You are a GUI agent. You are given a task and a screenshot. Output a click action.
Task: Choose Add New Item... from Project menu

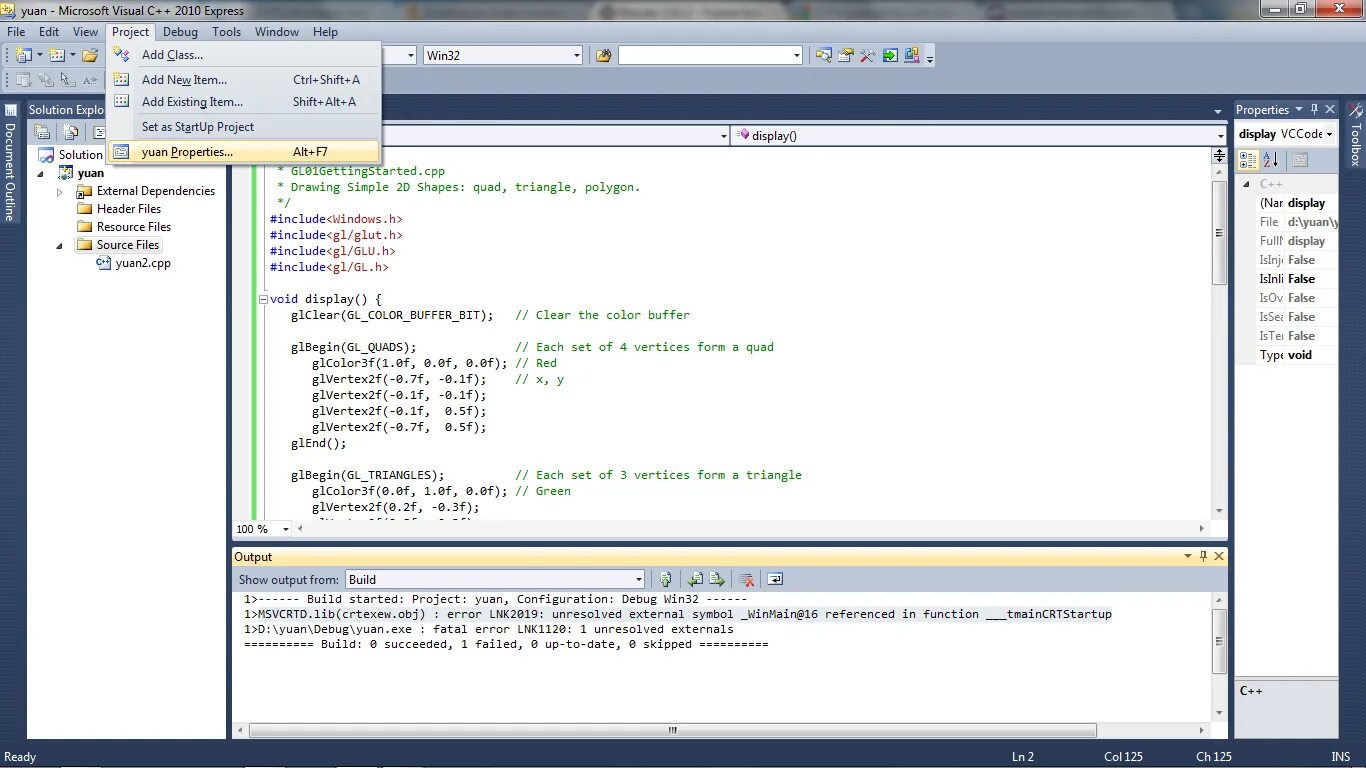184,80
